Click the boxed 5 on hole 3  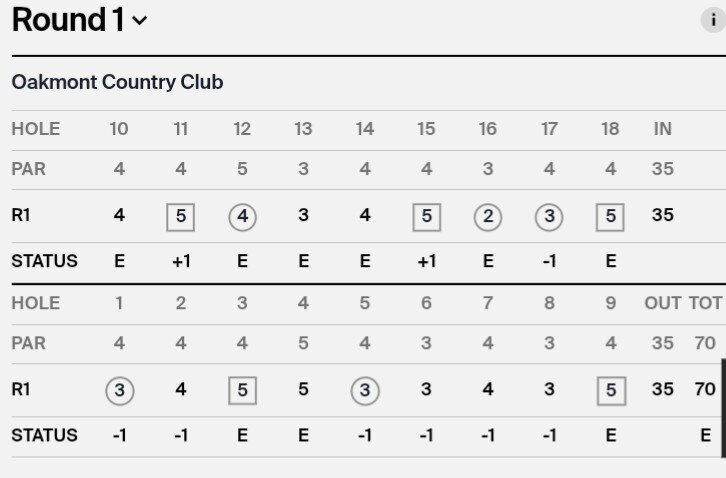point(242,390)
